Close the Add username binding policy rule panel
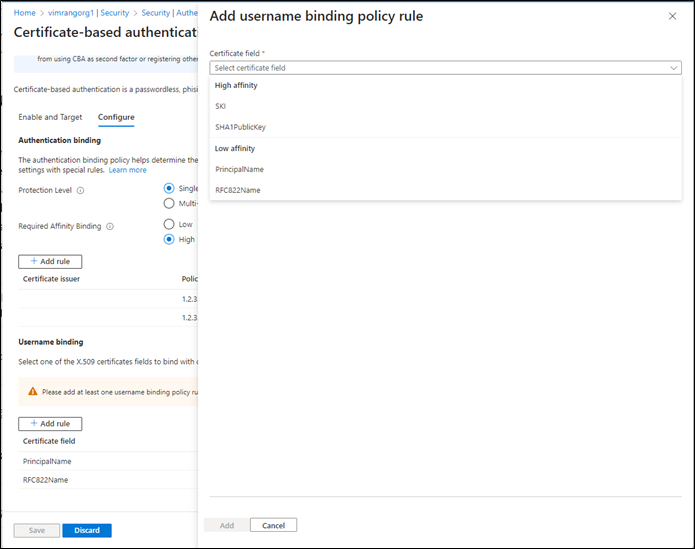The width and height of the screenshot is (695, 549). (x=672, y=16)
